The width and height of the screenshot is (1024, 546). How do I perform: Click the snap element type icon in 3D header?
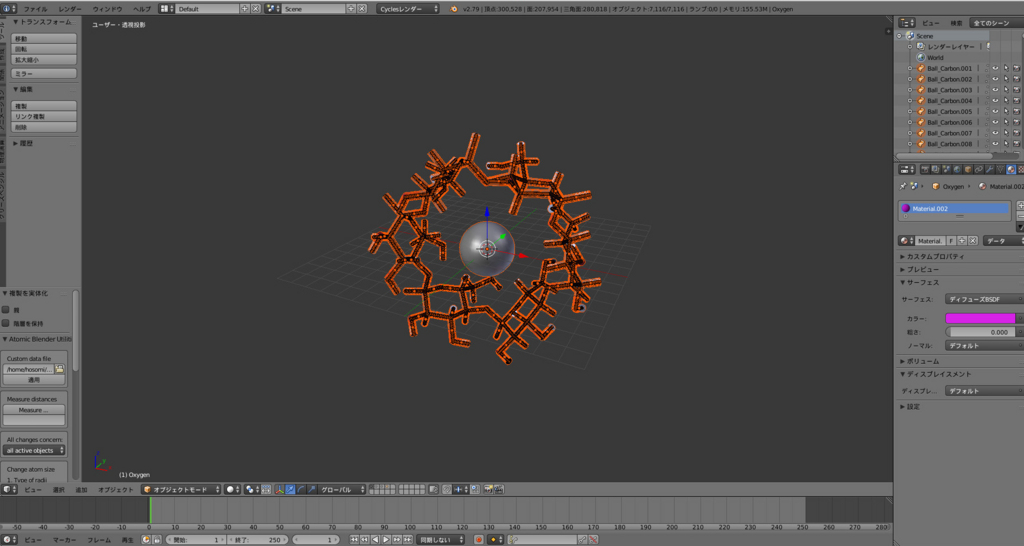tap(462, 489)
